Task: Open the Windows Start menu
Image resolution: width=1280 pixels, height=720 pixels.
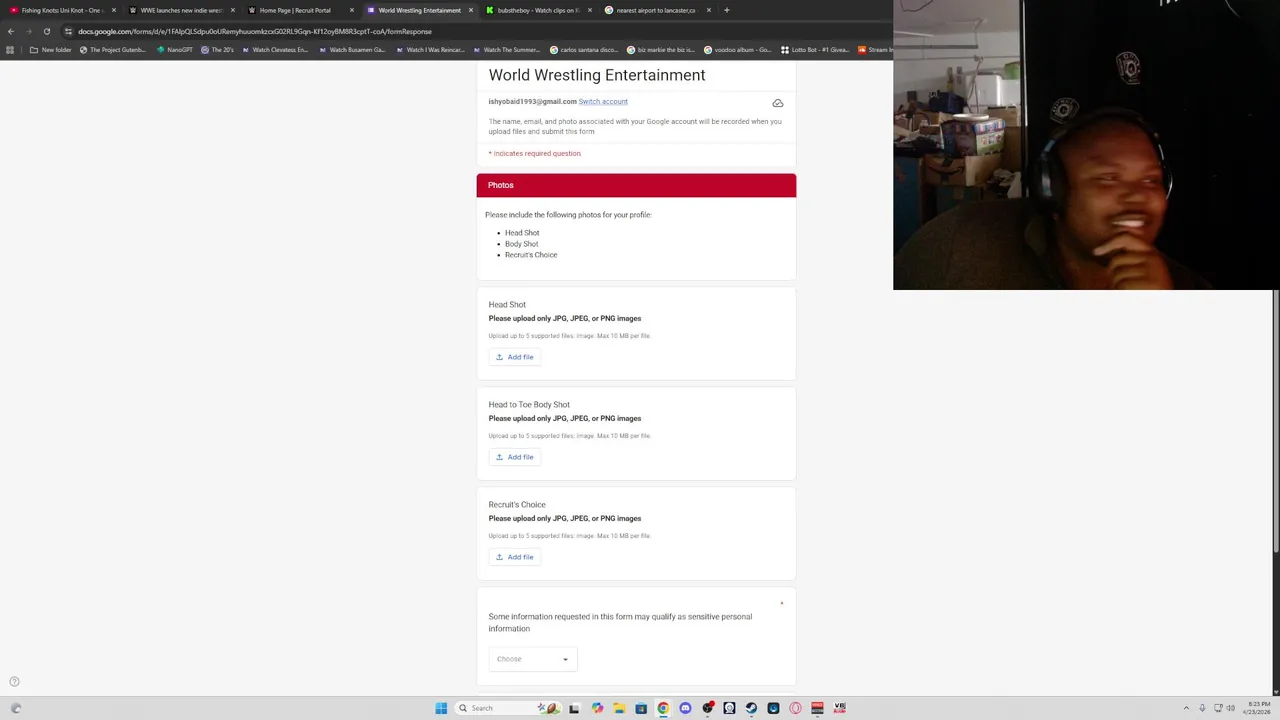Action: (x=441, y=708)
